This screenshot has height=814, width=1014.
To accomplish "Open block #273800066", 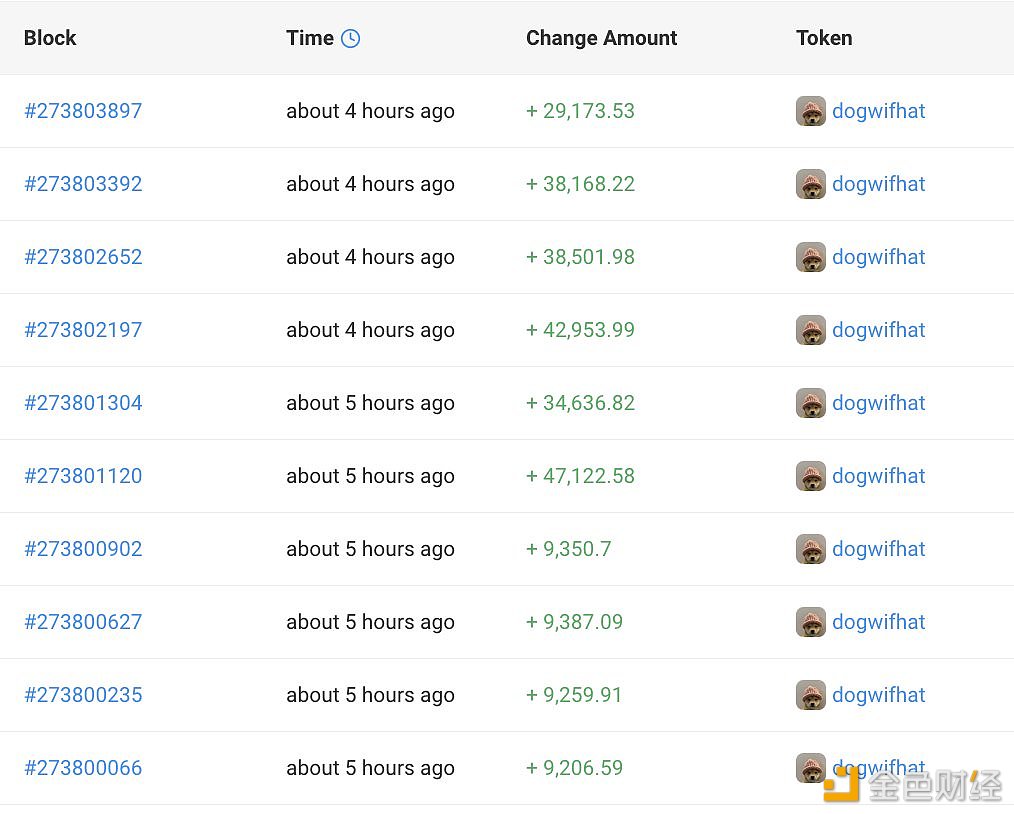I will click(x=83, y=769).
